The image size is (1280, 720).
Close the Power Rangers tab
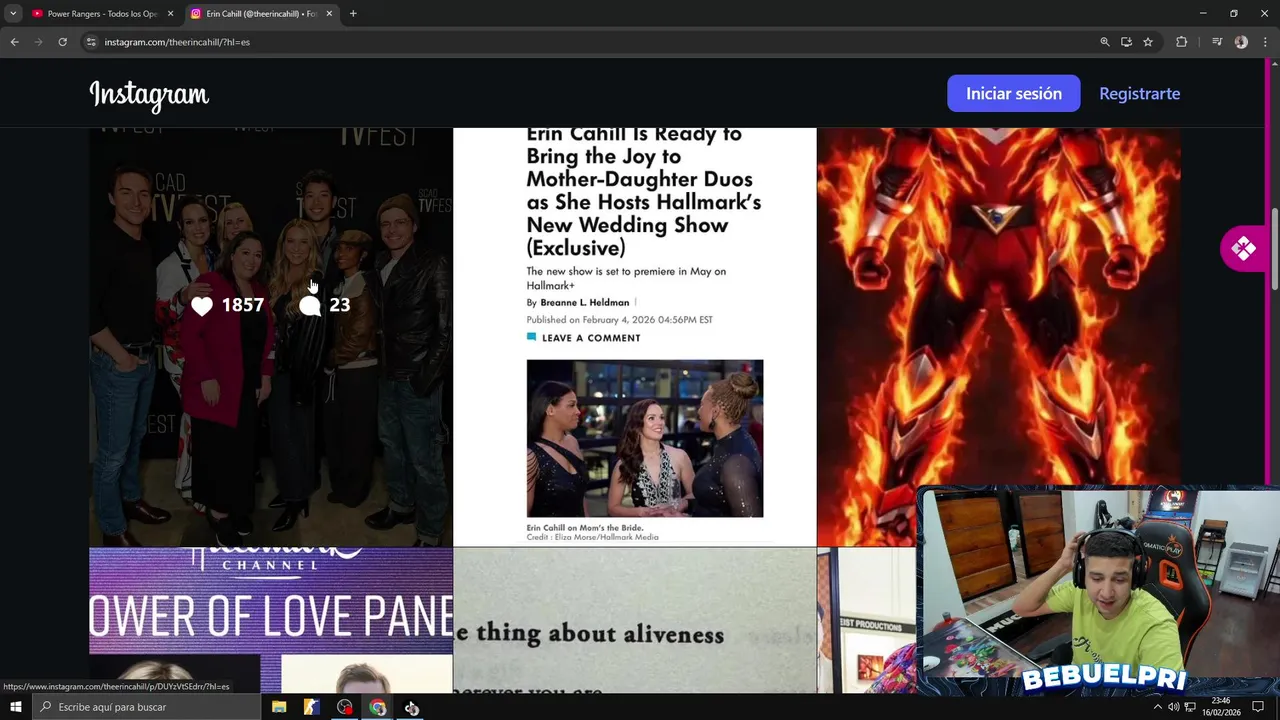pos(170,14)
